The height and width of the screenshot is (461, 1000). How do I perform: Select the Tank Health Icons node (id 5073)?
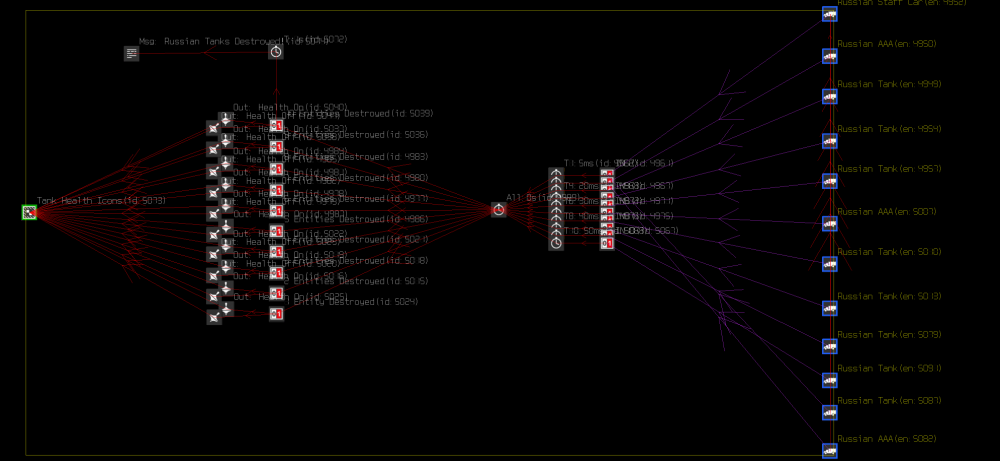tap(29, 212)
